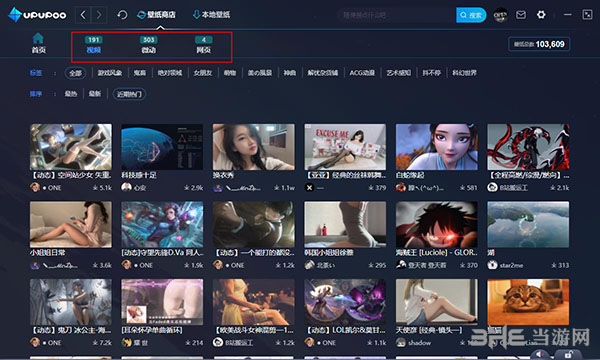Filter by the 抖不停 tag

point(431,73)
